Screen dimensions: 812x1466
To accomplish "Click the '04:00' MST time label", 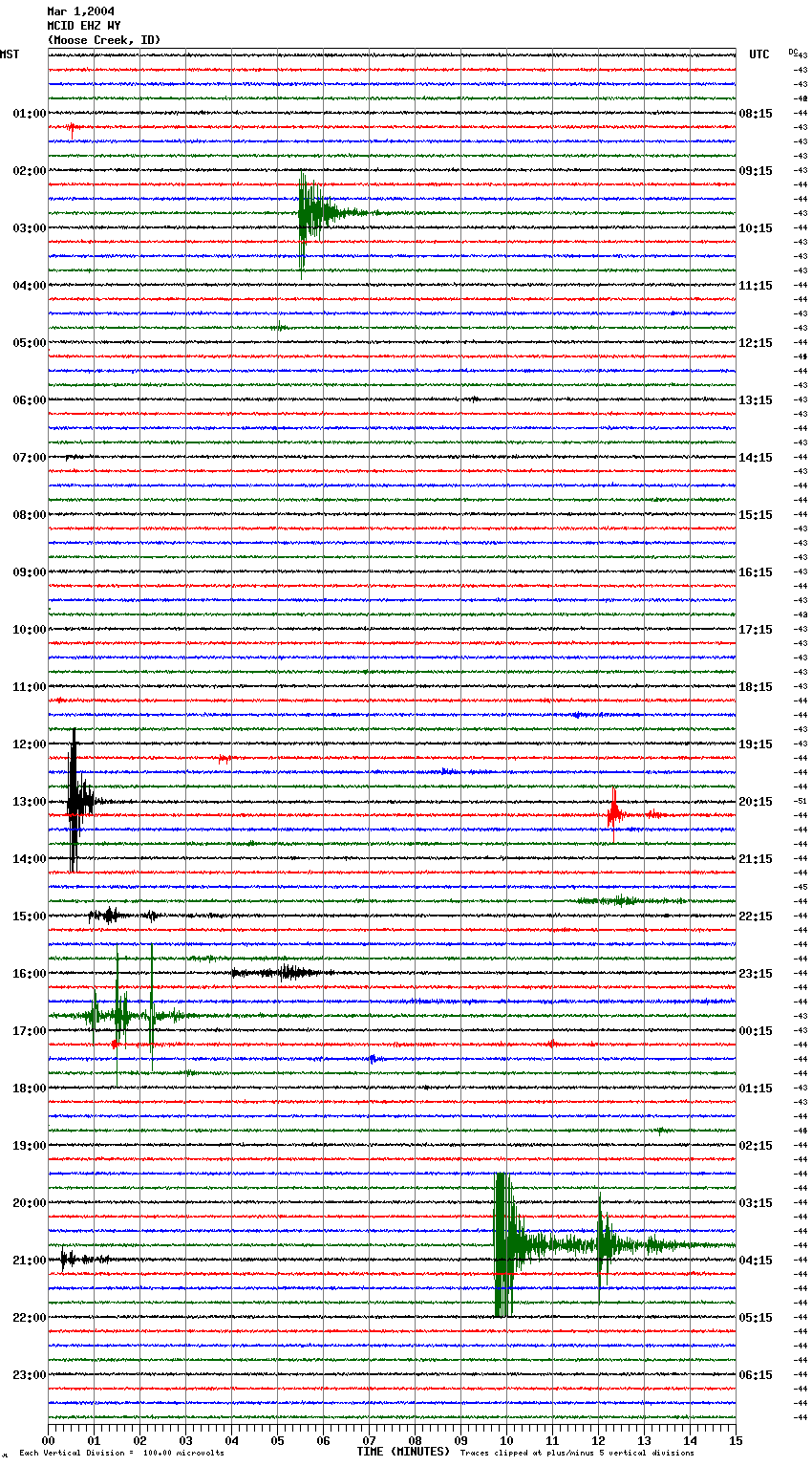I will [30, 286].
